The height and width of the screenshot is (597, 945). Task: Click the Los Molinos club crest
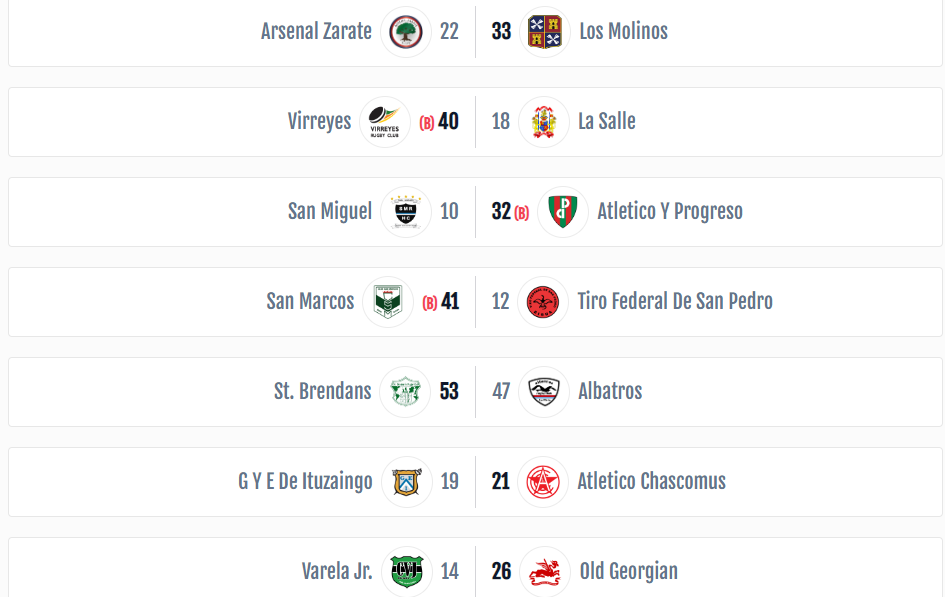[x=545, y=32]
